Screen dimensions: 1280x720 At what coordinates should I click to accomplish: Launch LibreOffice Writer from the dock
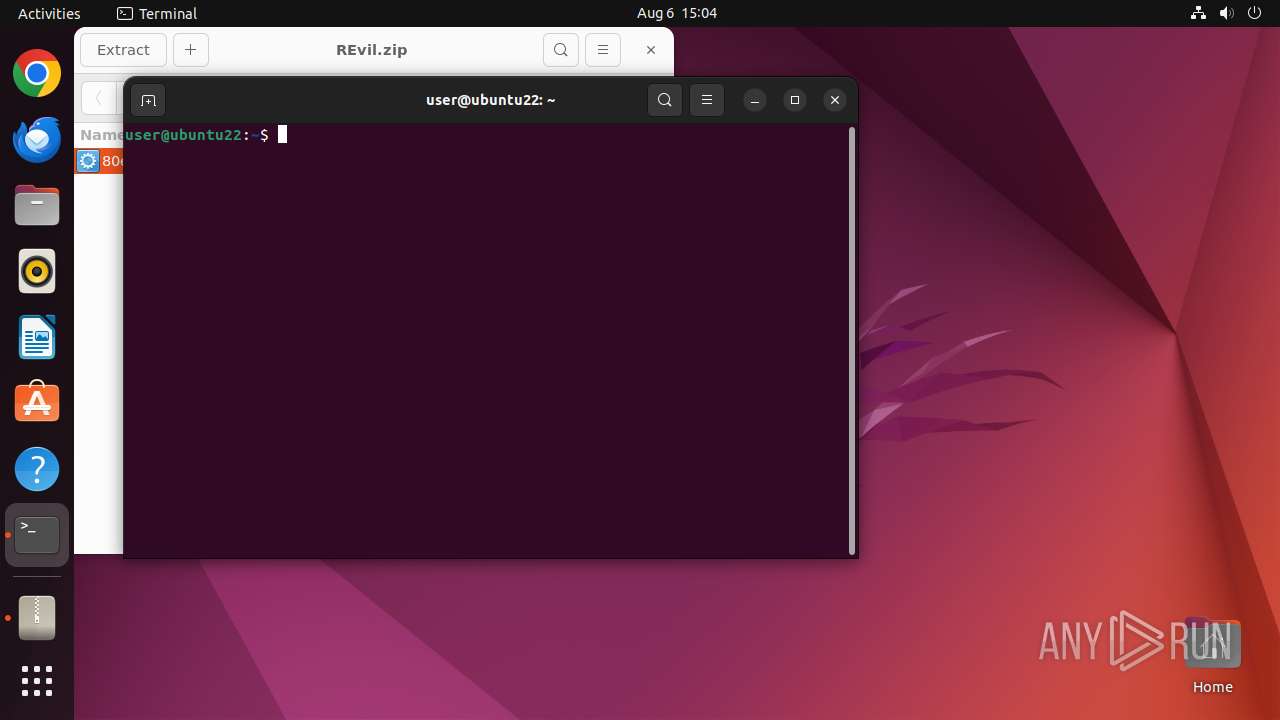[37, 337]
